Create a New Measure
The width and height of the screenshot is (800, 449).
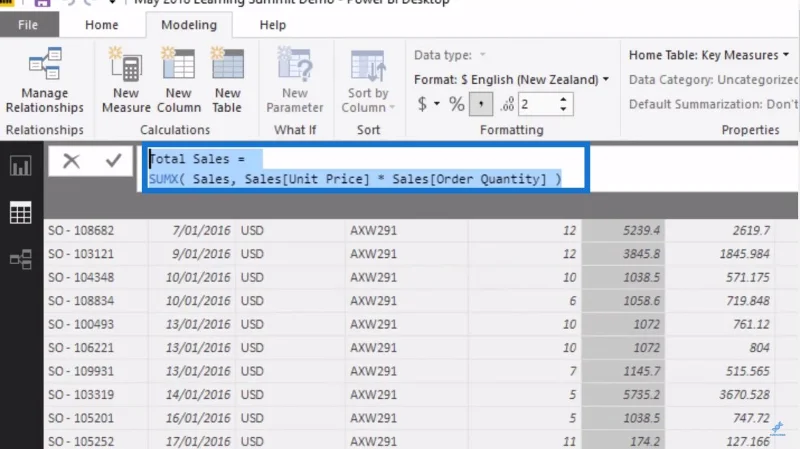(126, 80)
